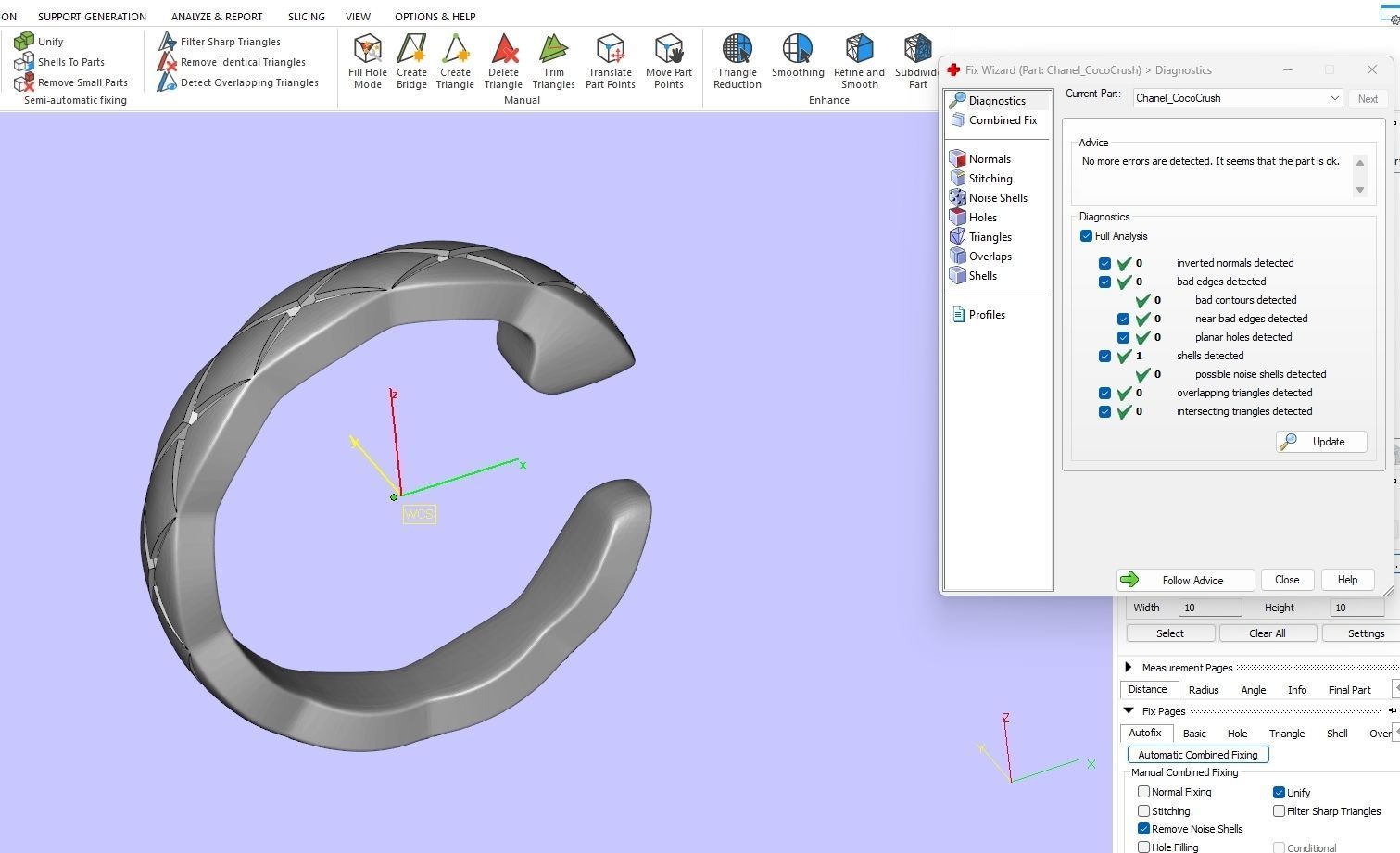
Task: Open Normals fixing page
Action: (990, 159)
